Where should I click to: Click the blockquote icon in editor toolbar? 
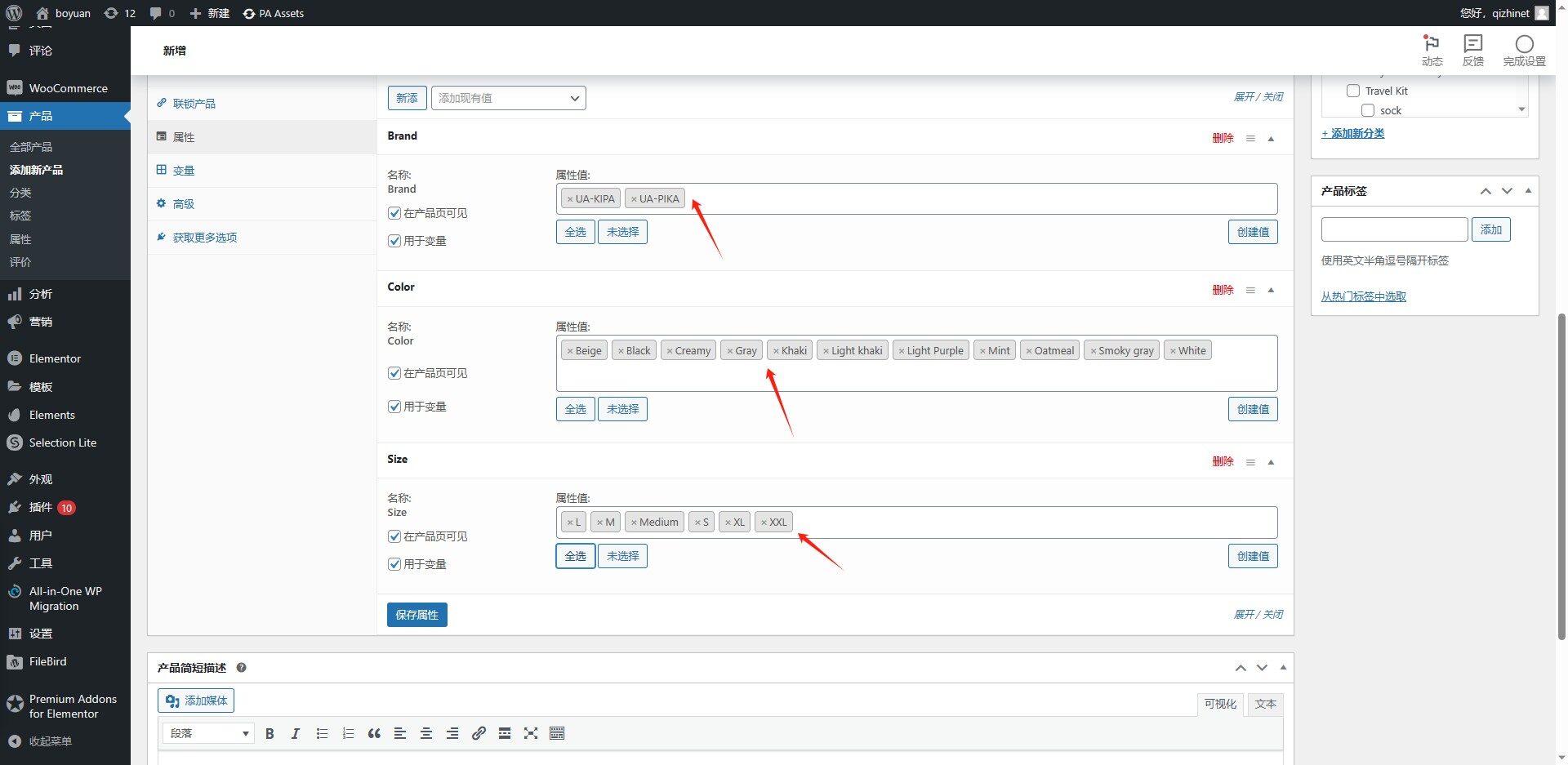pos(374,733)
